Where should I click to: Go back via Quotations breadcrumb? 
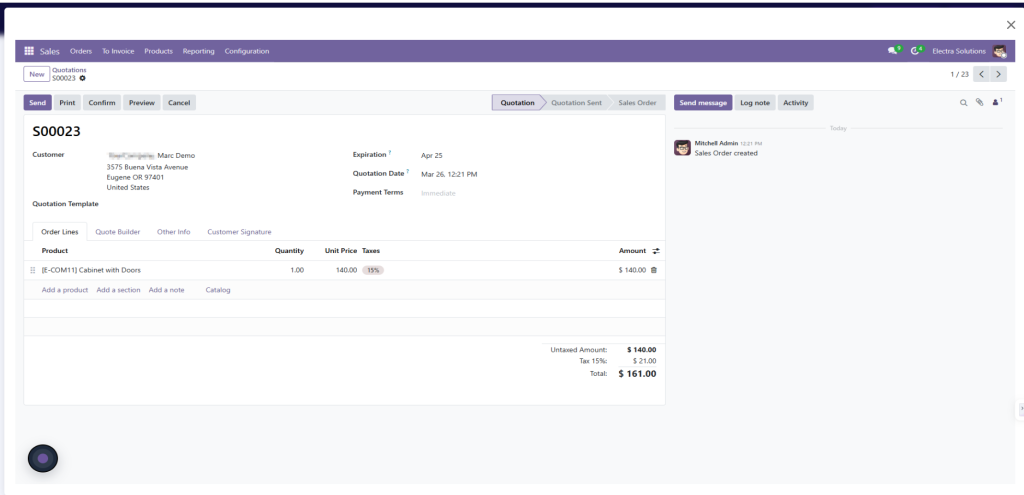[x=69, y=70]
